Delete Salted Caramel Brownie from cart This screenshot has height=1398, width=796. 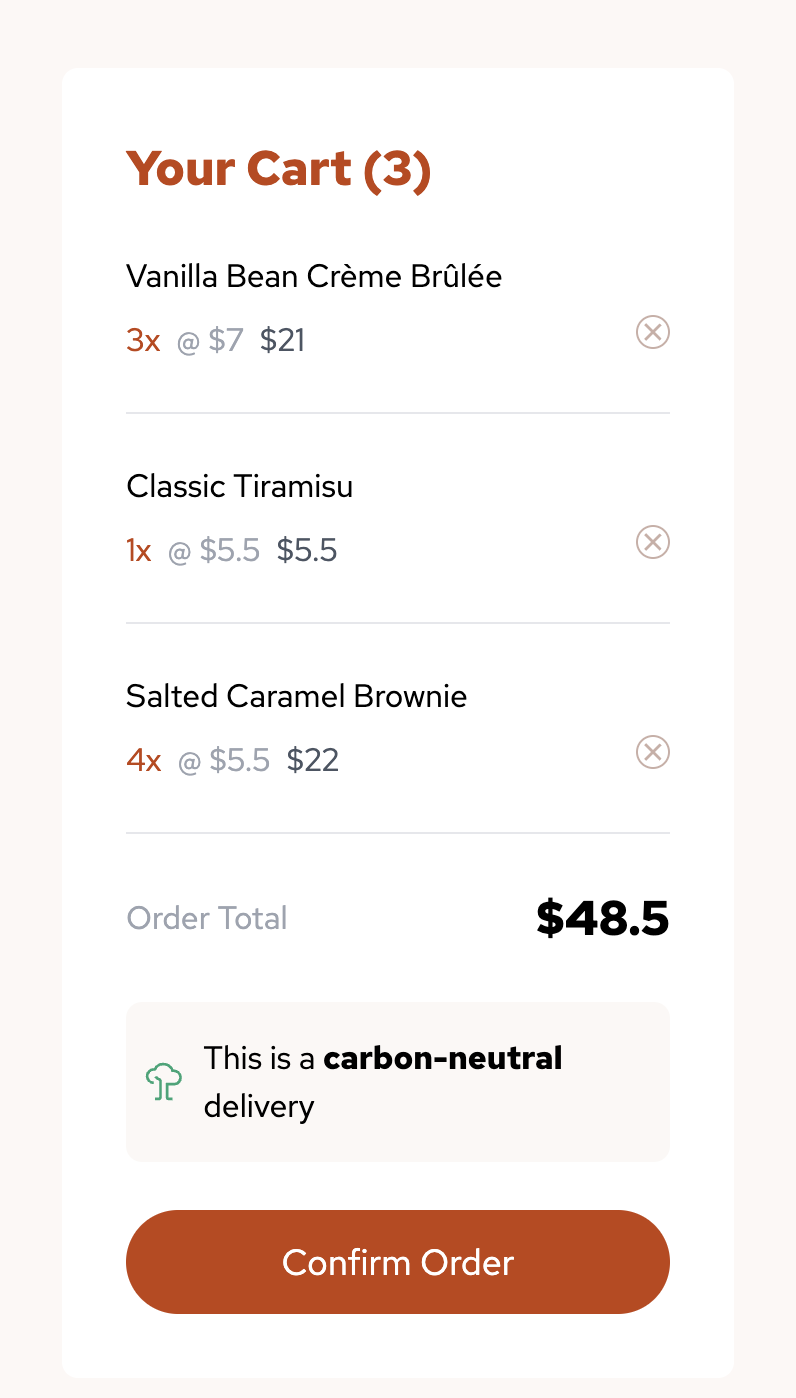point(653,752)
